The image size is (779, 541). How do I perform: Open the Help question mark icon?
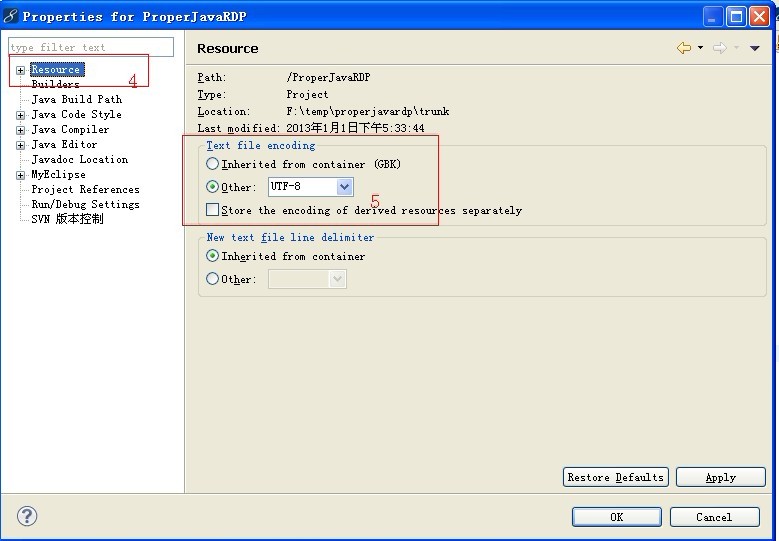[x=27, y=516]
